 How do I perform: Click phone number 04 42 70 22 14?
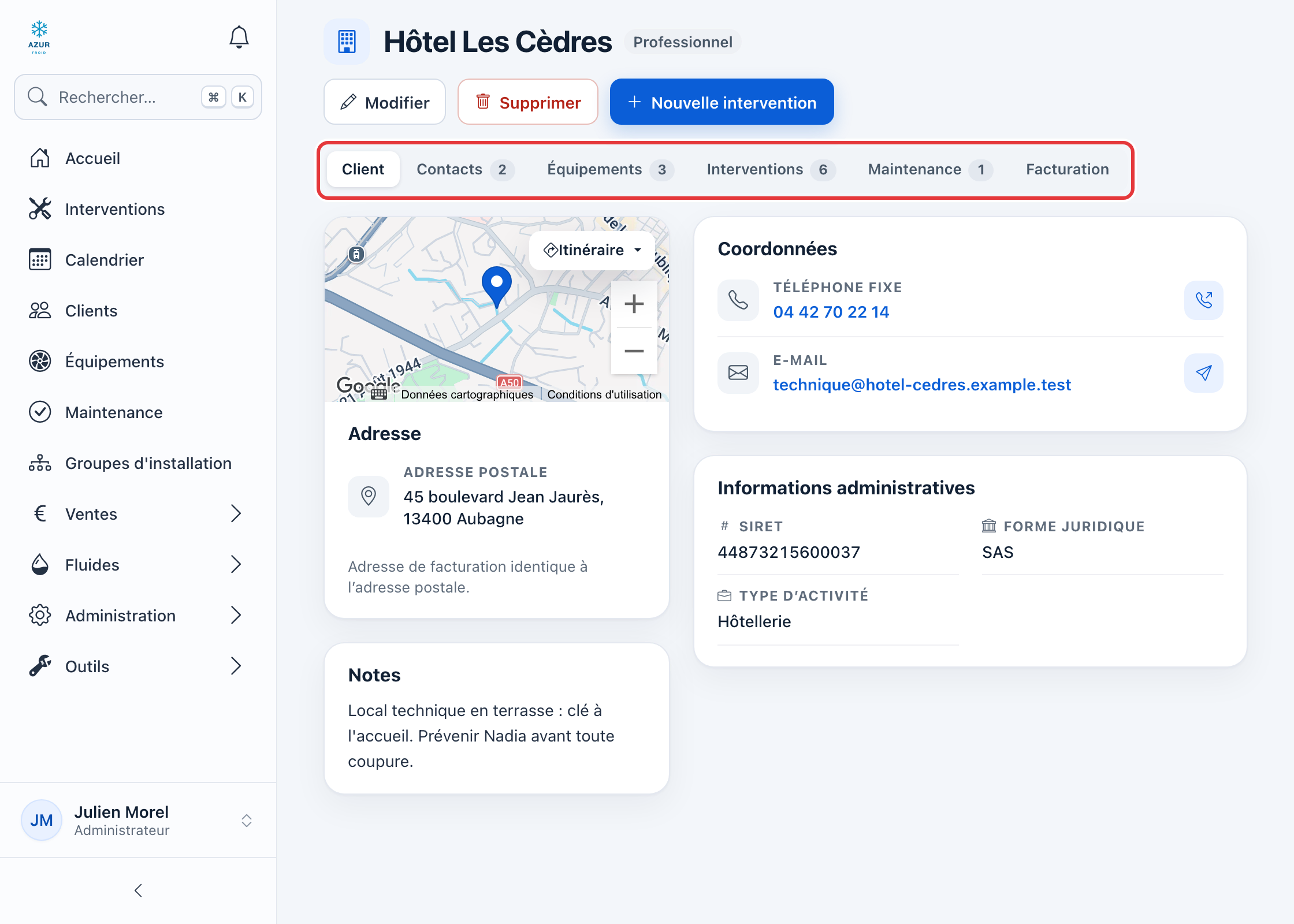pos(831,312)
